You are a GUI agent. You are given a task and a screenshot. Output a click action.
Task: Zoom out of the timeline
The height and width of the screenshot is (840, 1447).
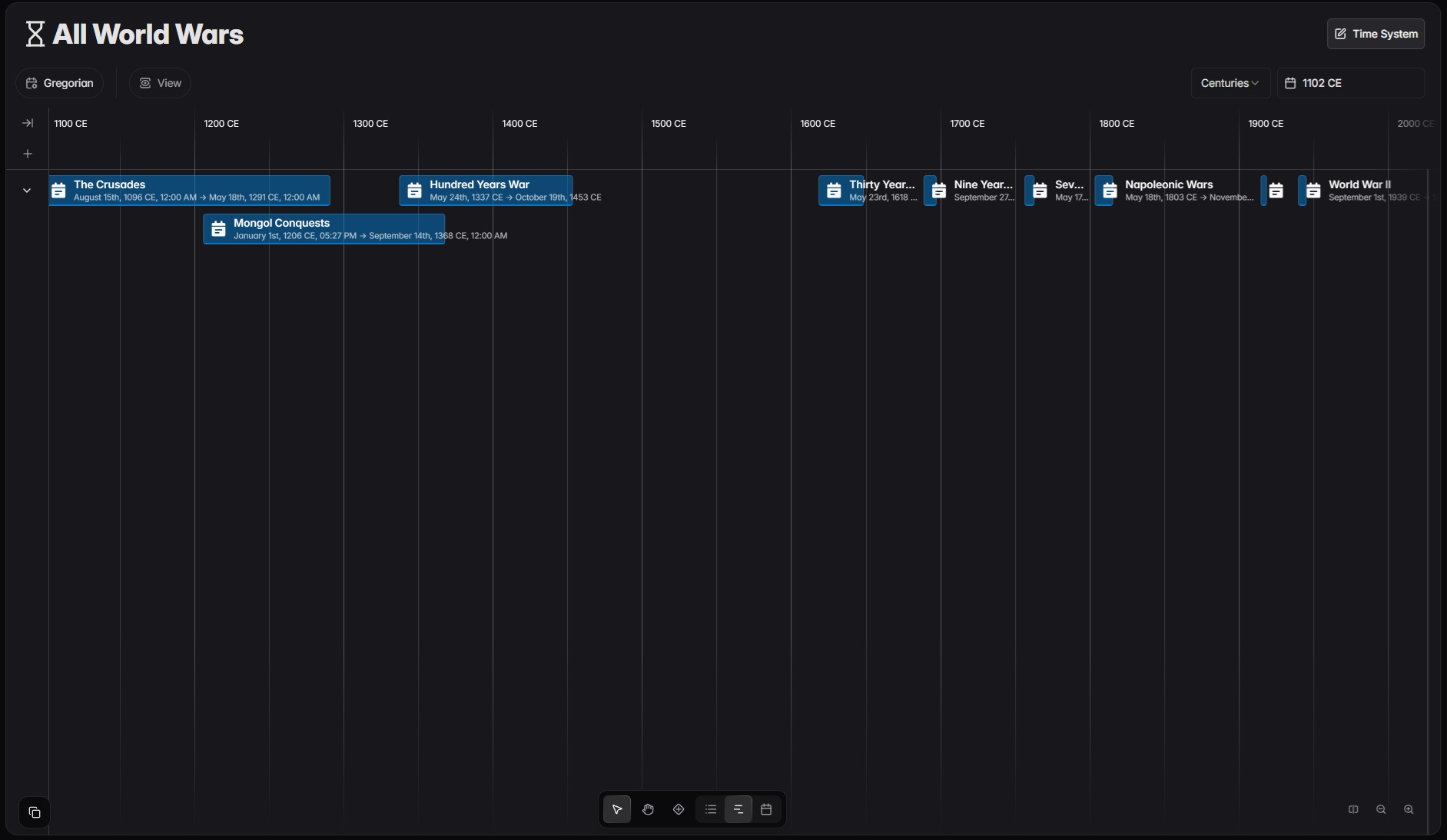(1381, 809)
